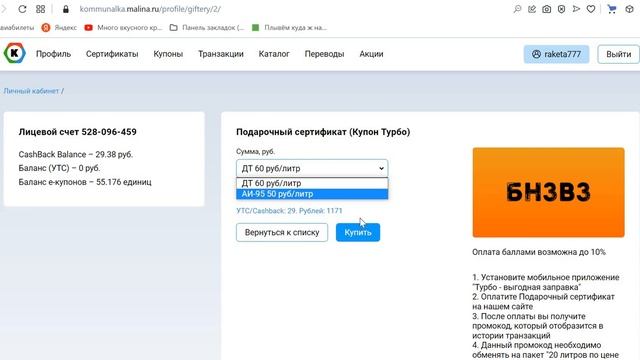Buy the certificate with Купить
The width and height of the screenshot is (640, 360).
(x=358, y=232)
